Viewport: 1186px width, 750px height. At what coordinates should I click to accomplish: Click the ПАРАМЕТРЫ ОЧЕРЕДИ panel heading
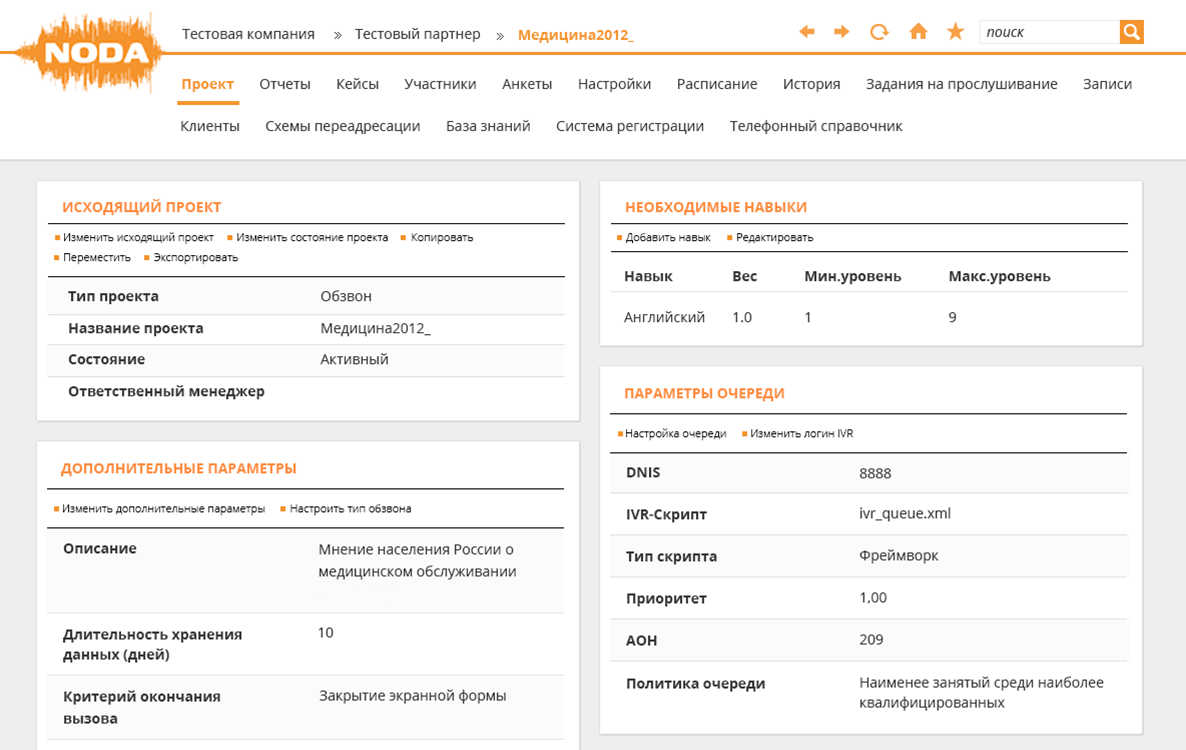point(704,393)
